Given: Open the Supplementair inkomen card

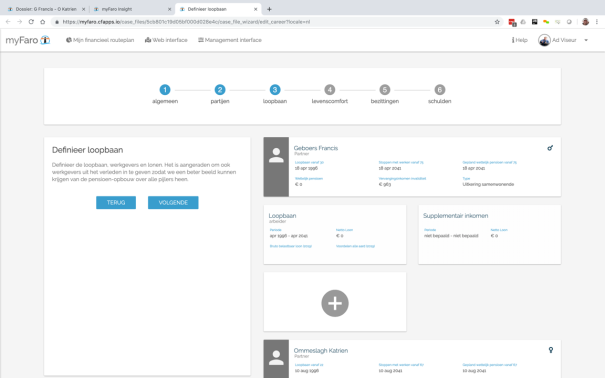Looking at the screenshot, I should (x=490, y=235).
